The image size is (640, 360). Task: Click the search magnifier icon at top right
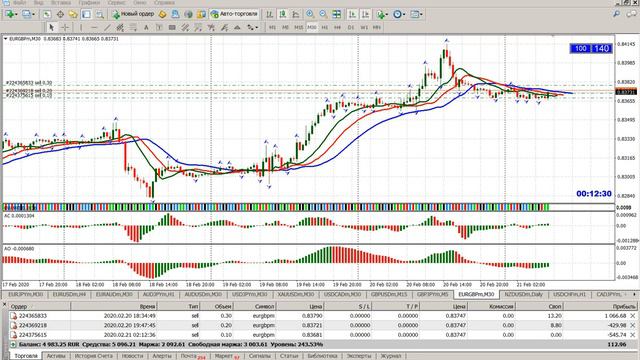616,14
